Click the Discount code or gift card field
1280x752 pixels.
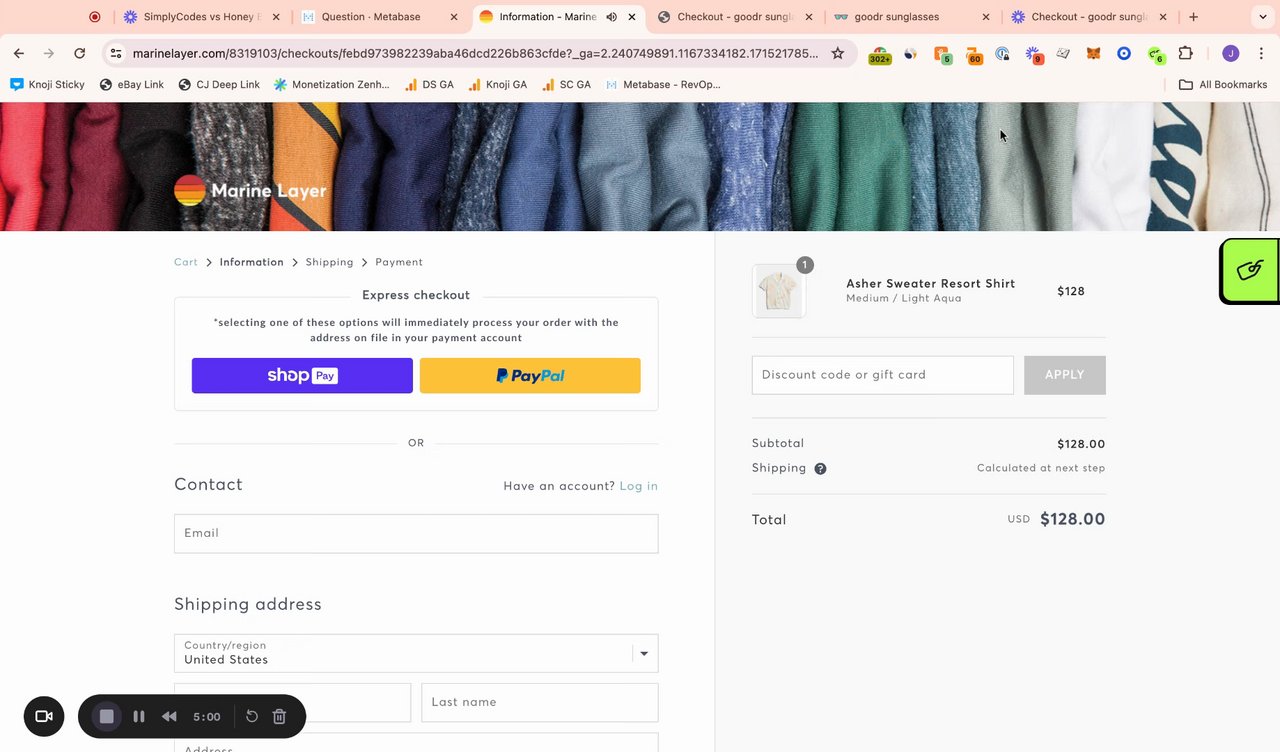pyautogui.click(x=882, y=375)
